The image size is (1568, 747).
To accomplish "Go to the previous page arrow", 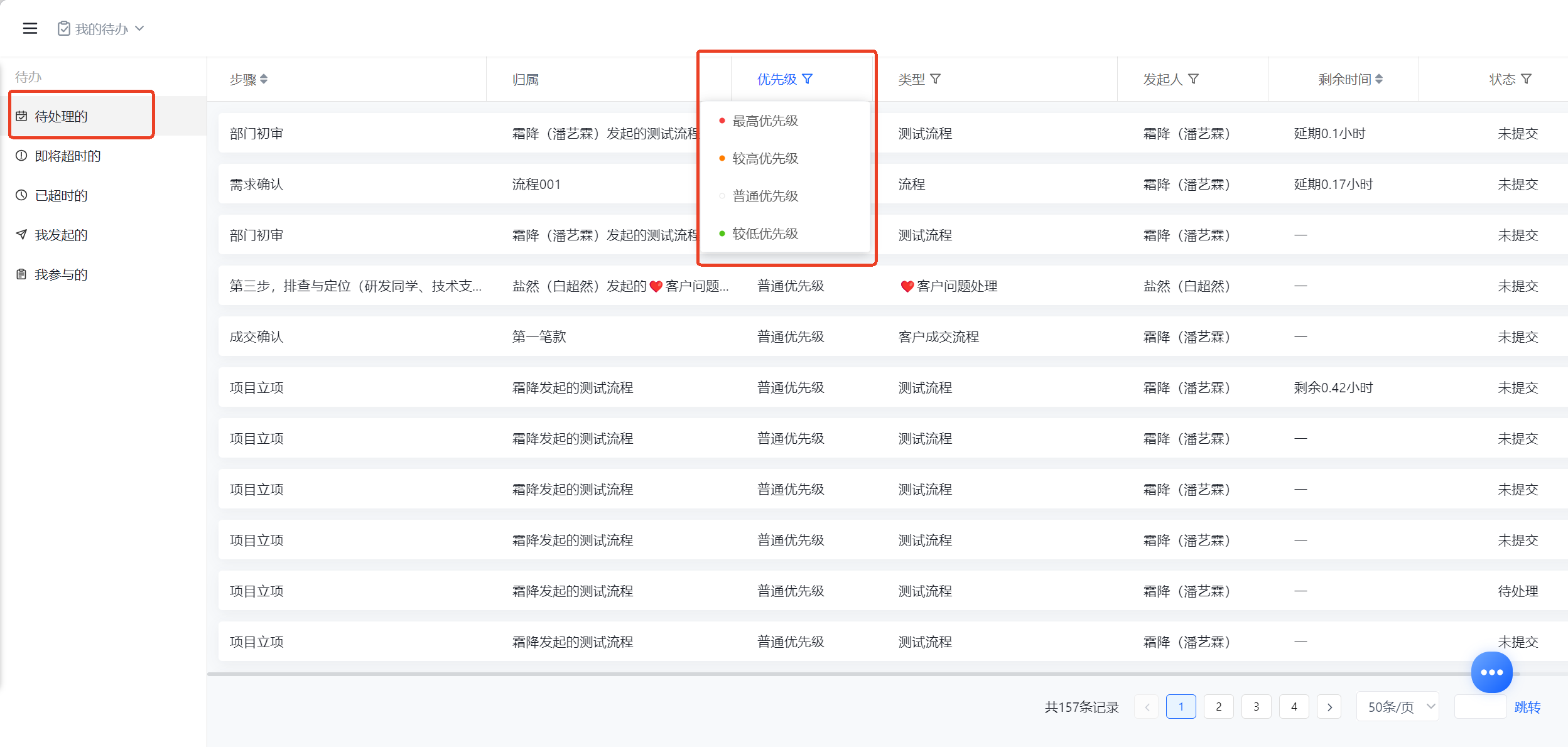I will pos(1147,707).
